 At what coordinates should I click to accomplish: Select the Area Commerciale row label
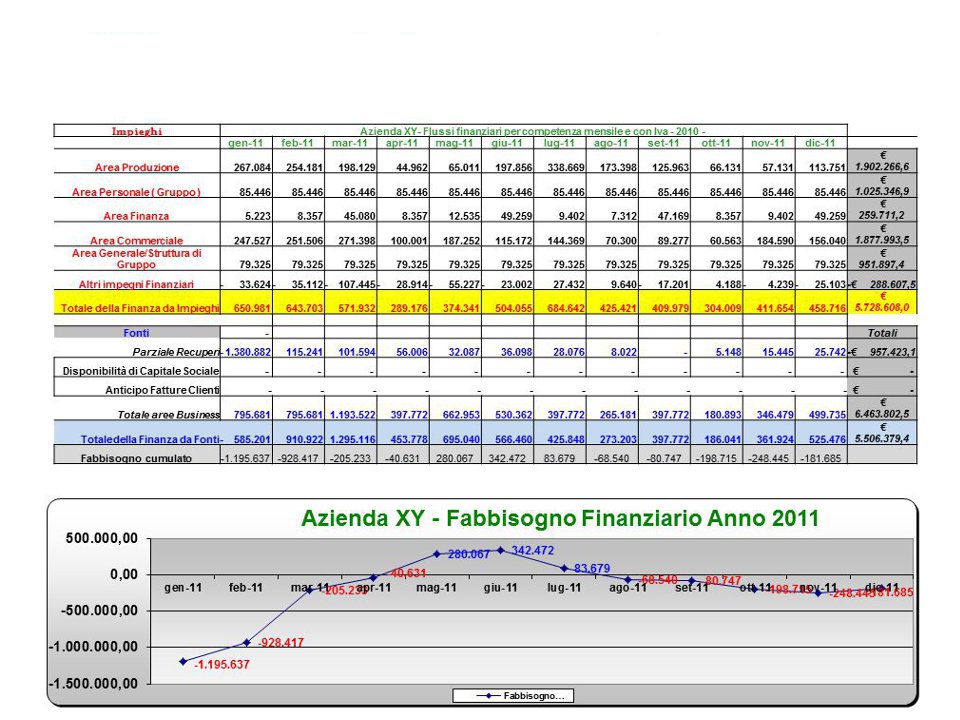pyautogui.click(x=137, y=240)
